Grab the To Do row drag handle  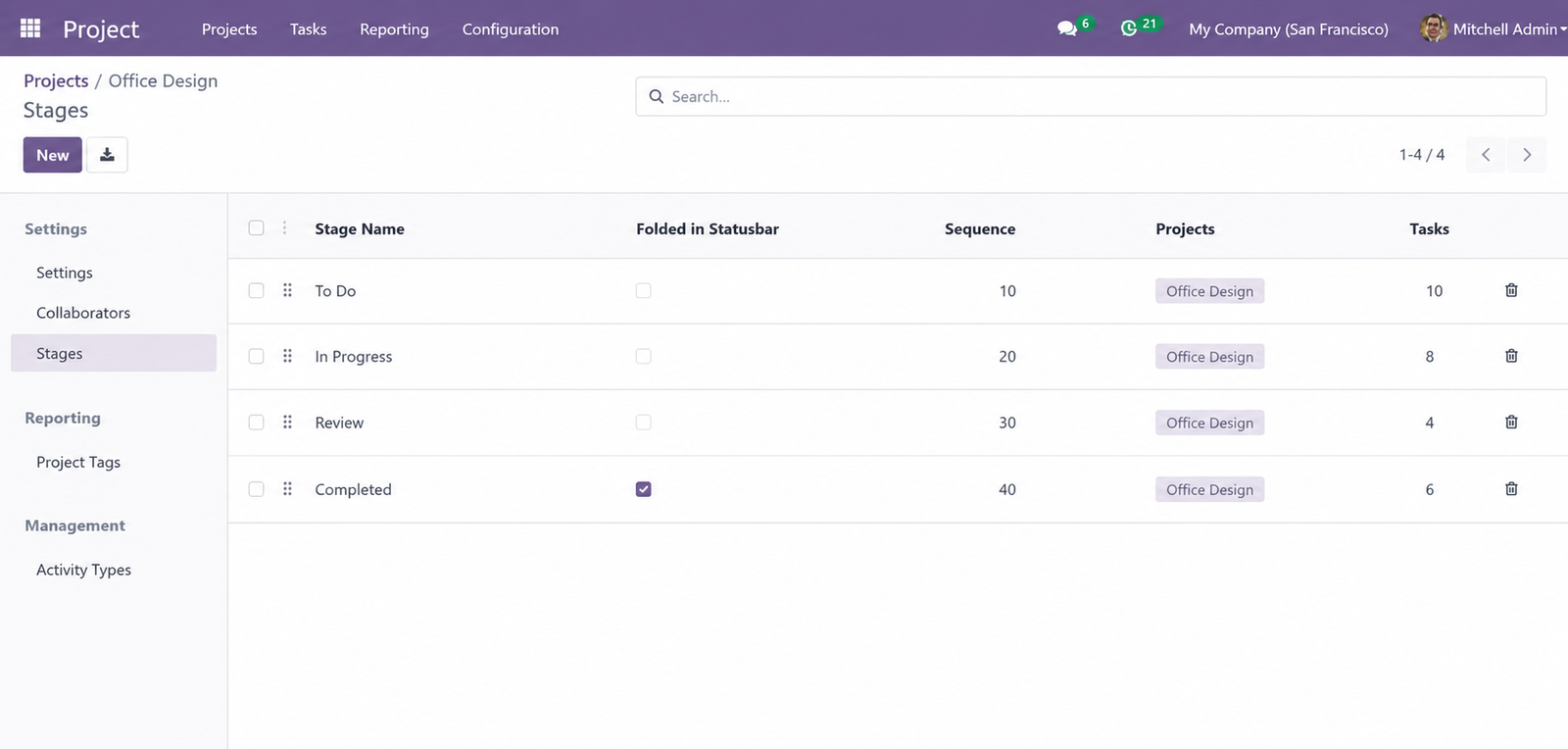point(287,290)
